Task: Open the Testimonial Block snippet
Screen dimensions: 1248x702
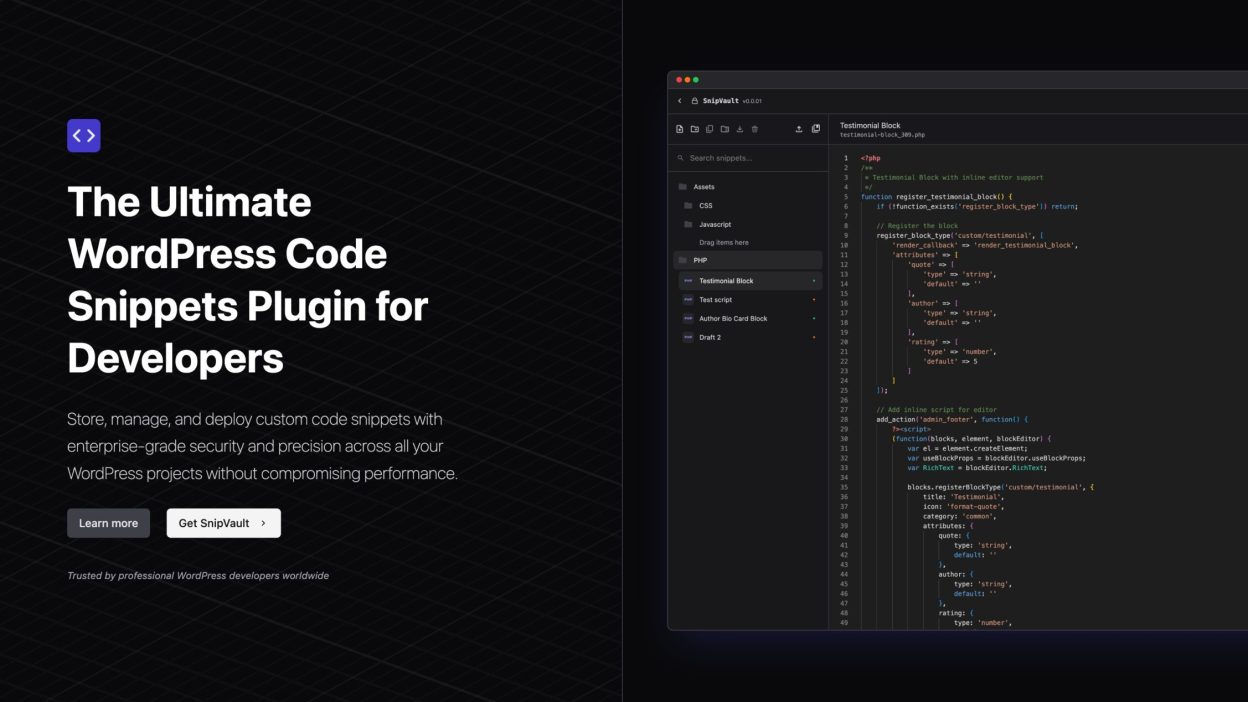Action: click(x=750, y=281)
